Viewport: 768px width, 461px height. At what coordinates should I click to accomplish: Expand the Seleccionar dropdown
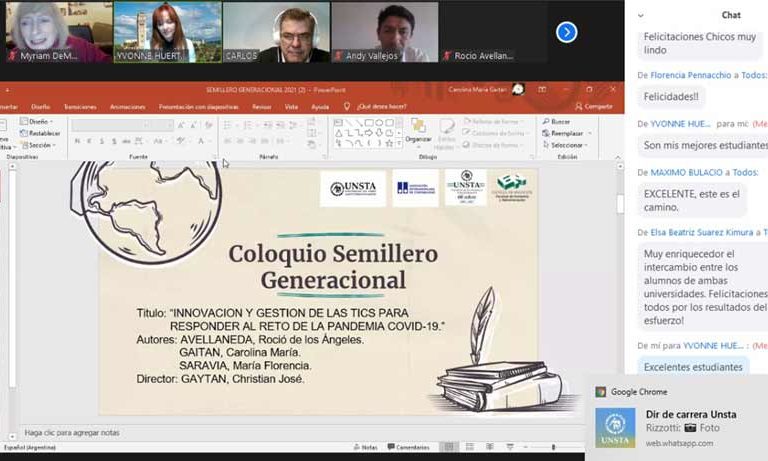pyautogui.click(x=566, y=145)
